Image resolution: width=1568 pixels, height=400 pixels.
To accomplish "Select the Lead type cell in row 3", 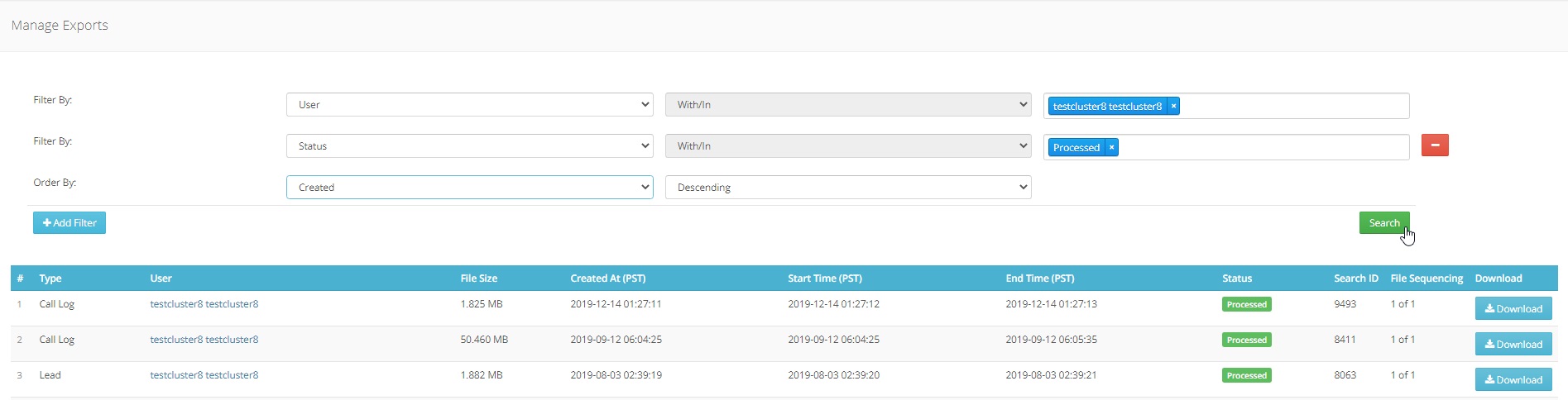I will click(50, 375).
